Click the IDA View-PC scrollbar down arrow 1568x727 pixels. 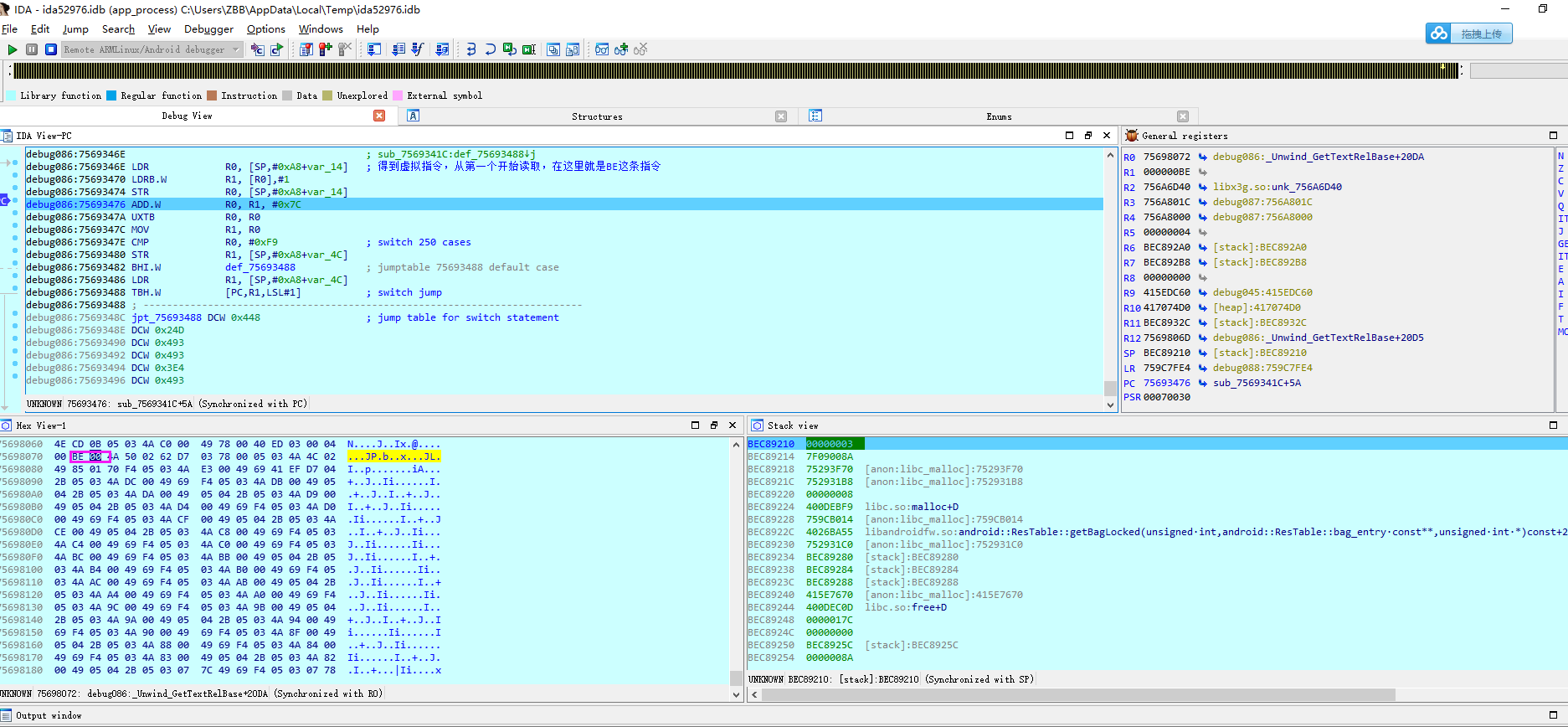[1111, 405]
